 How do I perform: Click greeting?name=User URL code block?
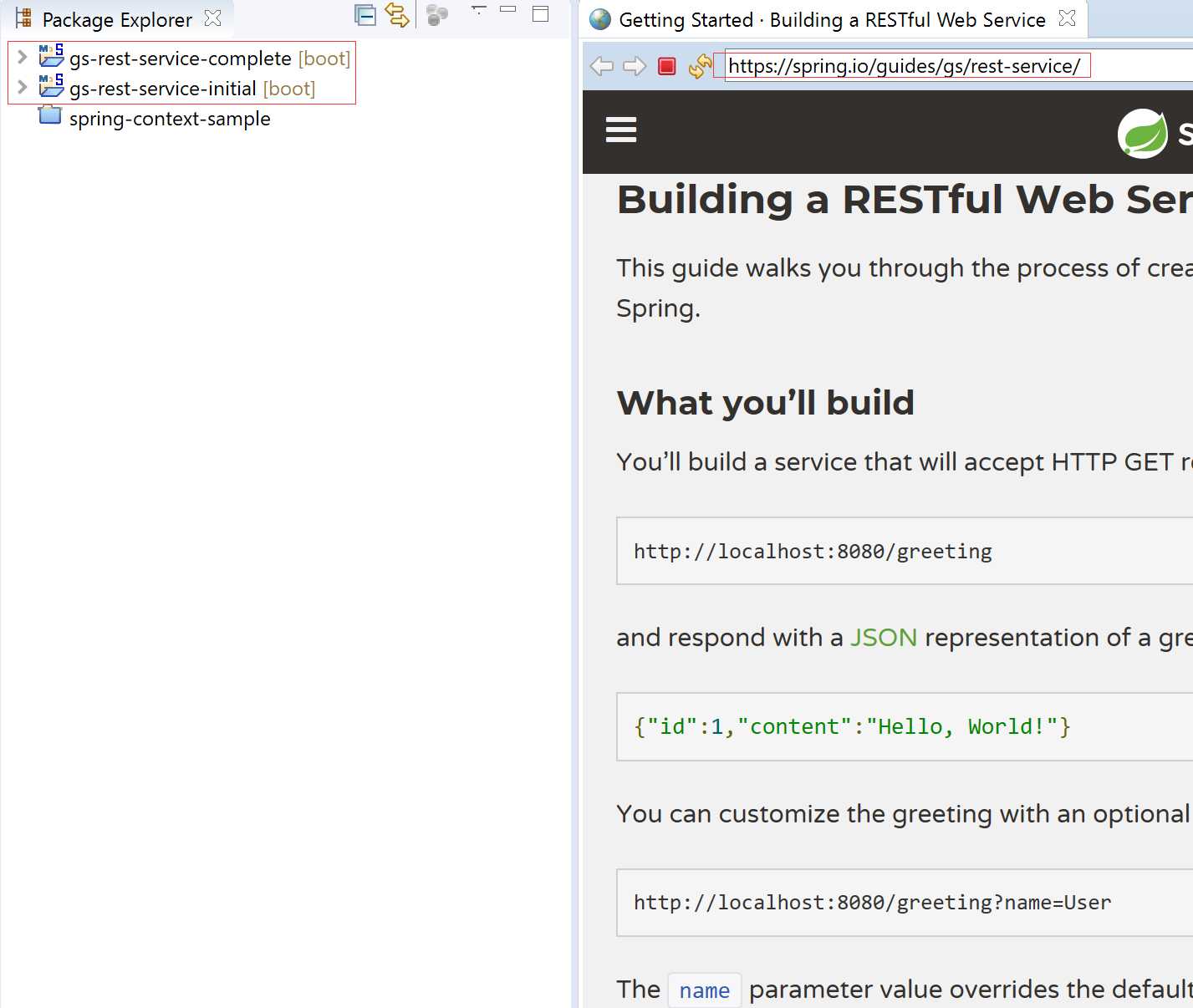[x=905, y=903]
